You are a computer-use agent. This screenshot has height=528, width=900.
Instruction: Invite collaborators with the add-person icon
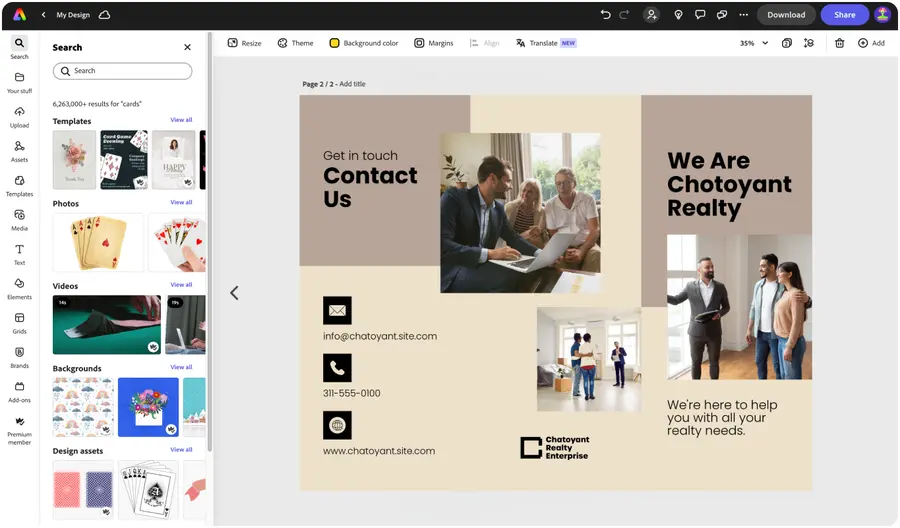651,15
